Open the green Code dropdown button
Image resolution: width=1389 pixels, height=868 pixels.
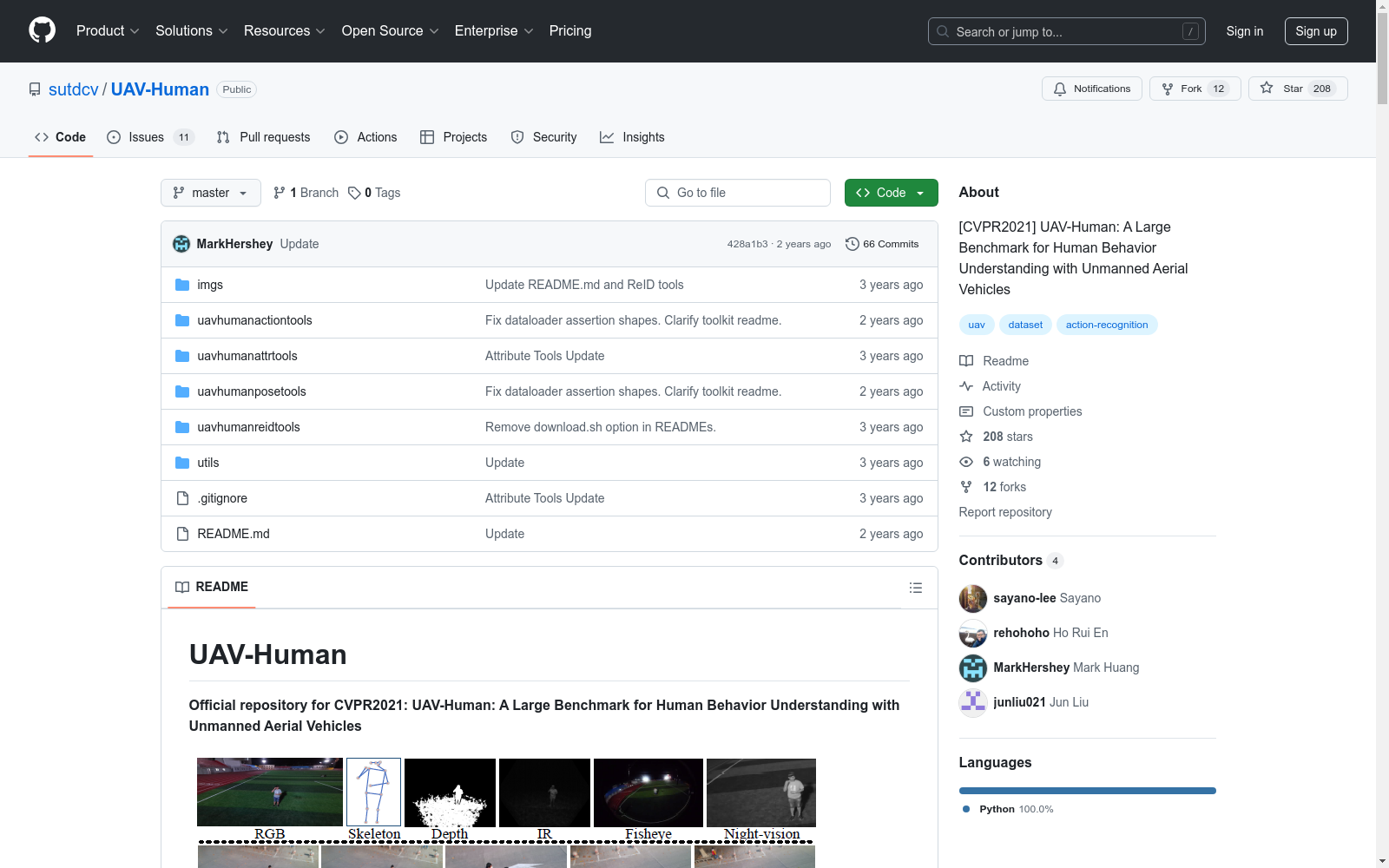(x=891, y=193)
